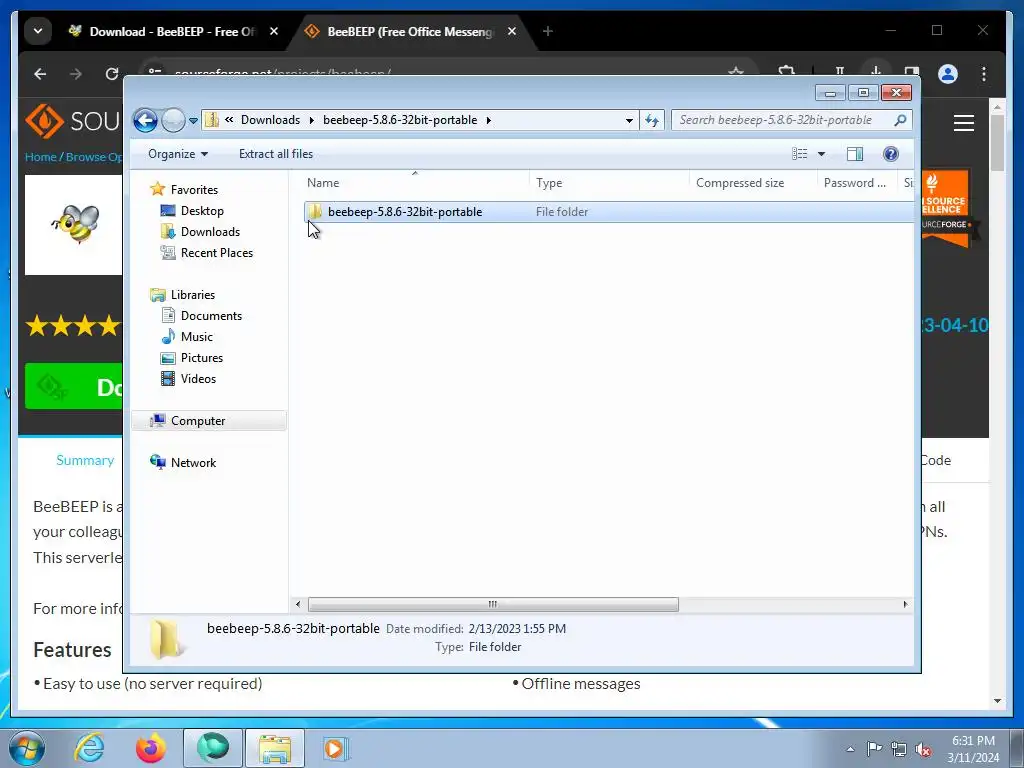The height and width of the screenshot is (768, 1024).
Task: Click the Explorer Back arrow button
Action: (145, 120)
